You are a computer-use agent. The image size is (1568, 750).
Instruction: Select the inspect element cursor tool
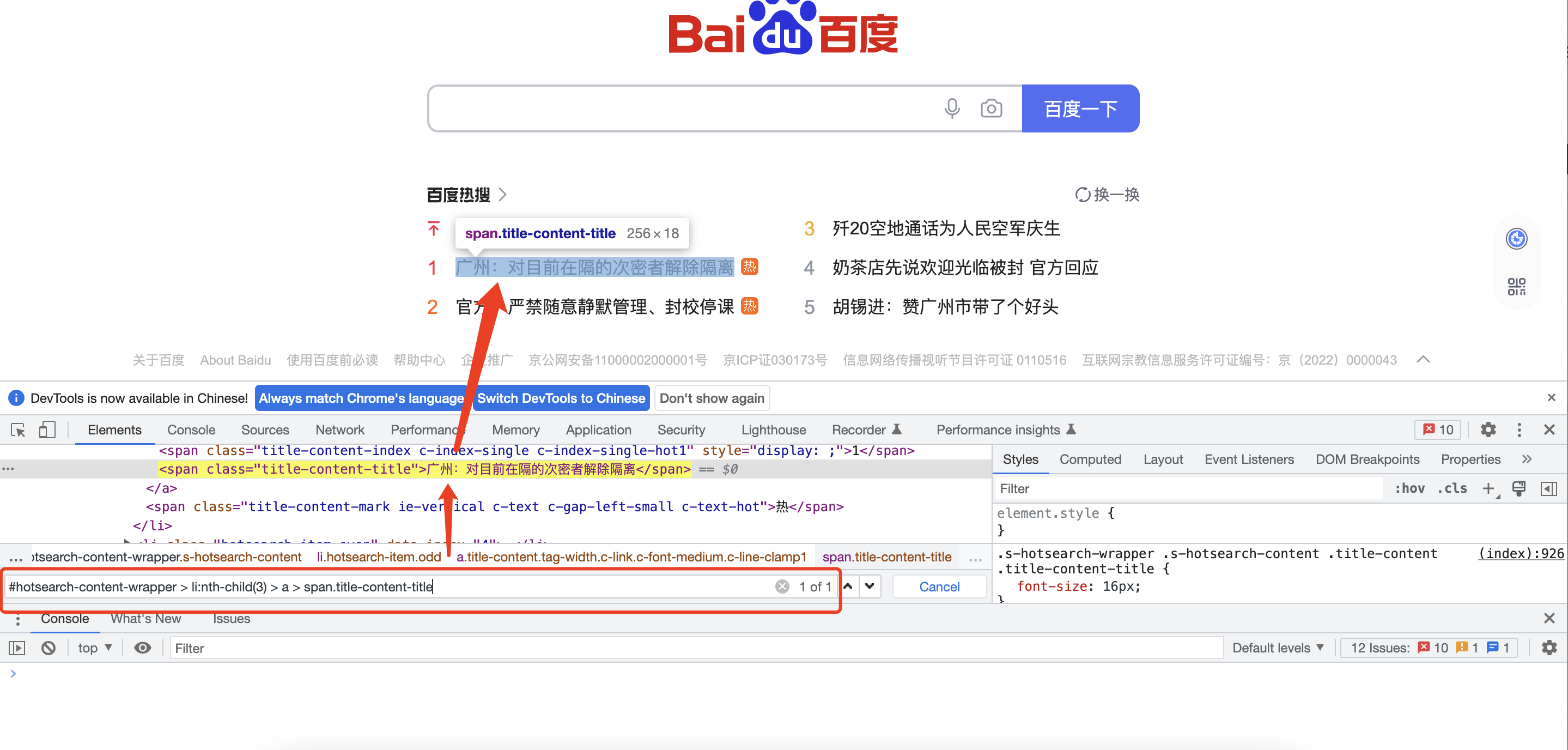pos(17,430)
